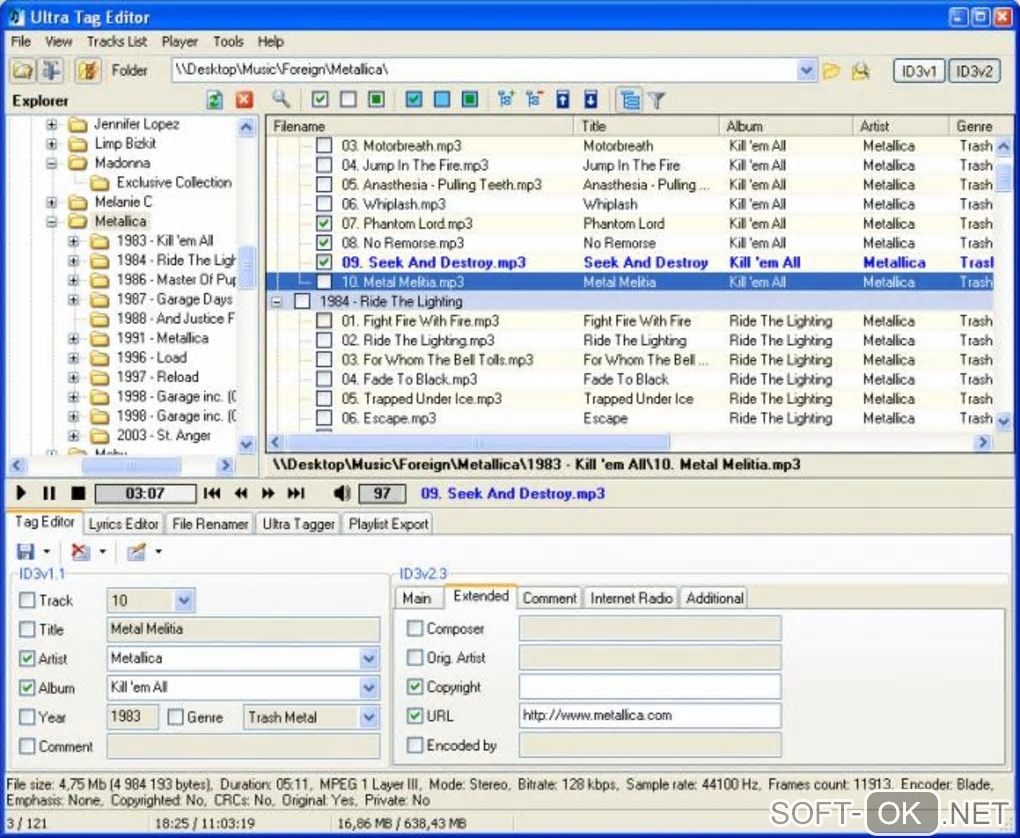Enable the Composer checkbox
Screen dimensions: 1020x838
pos(415,629)
